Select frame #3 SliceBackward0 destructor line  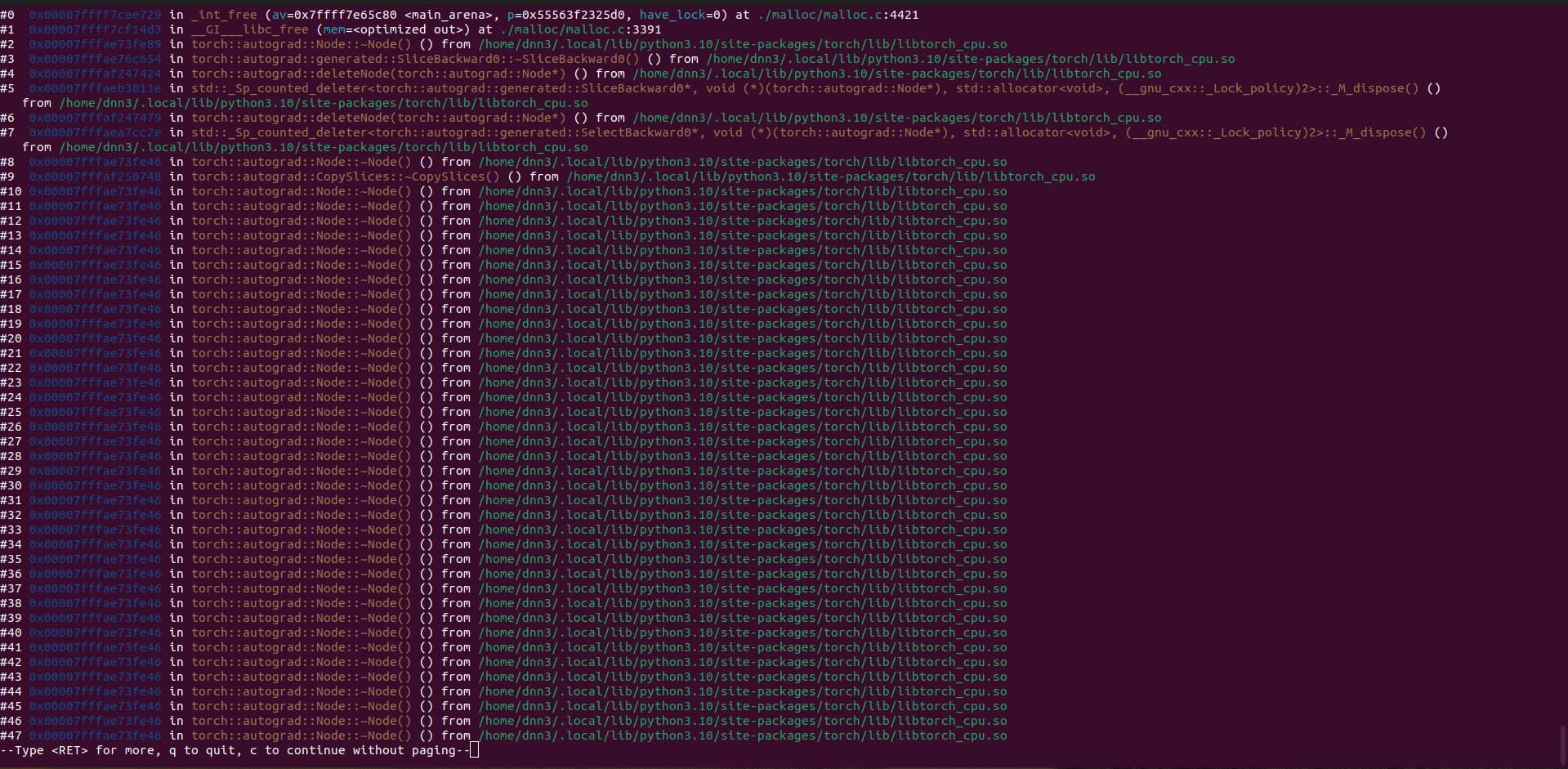tap(409, 58)
